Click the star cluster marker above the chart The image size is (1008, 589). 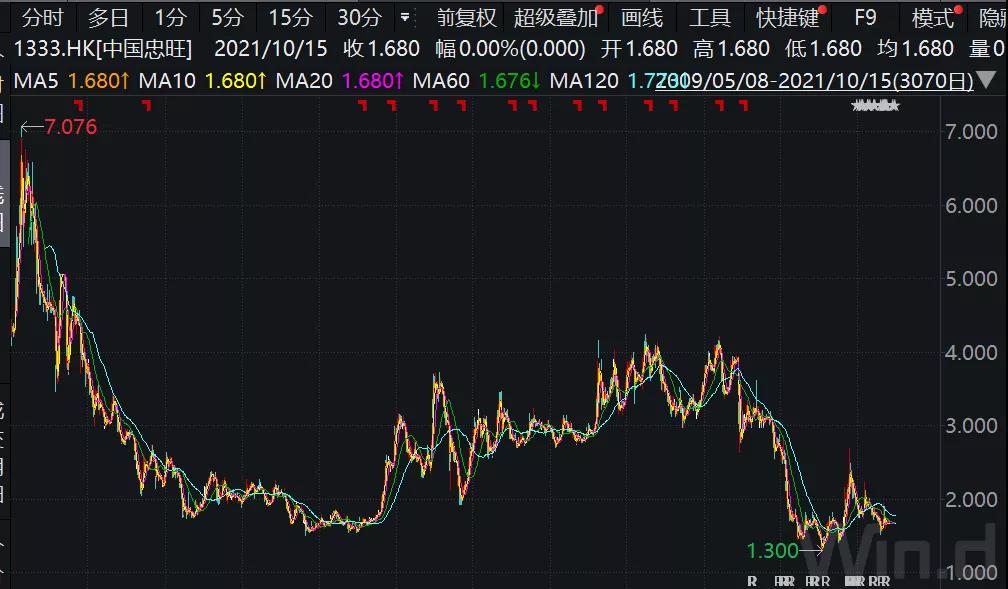[875, 106]
